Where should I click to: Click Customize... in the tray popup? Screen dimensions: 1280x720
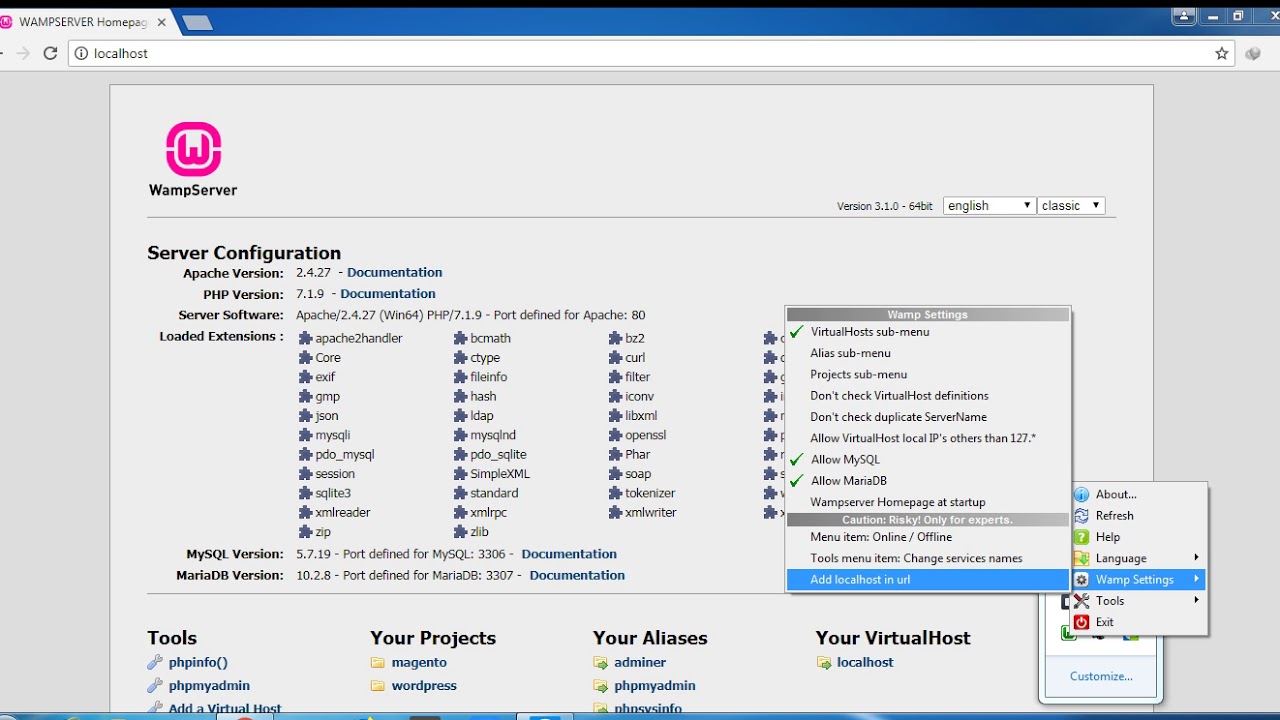click(1101, 676)
